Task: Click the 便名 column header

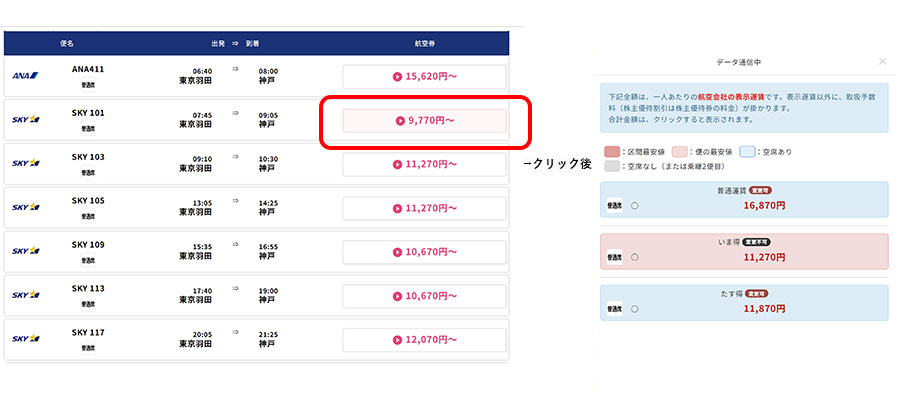Action: coord(67,43)
